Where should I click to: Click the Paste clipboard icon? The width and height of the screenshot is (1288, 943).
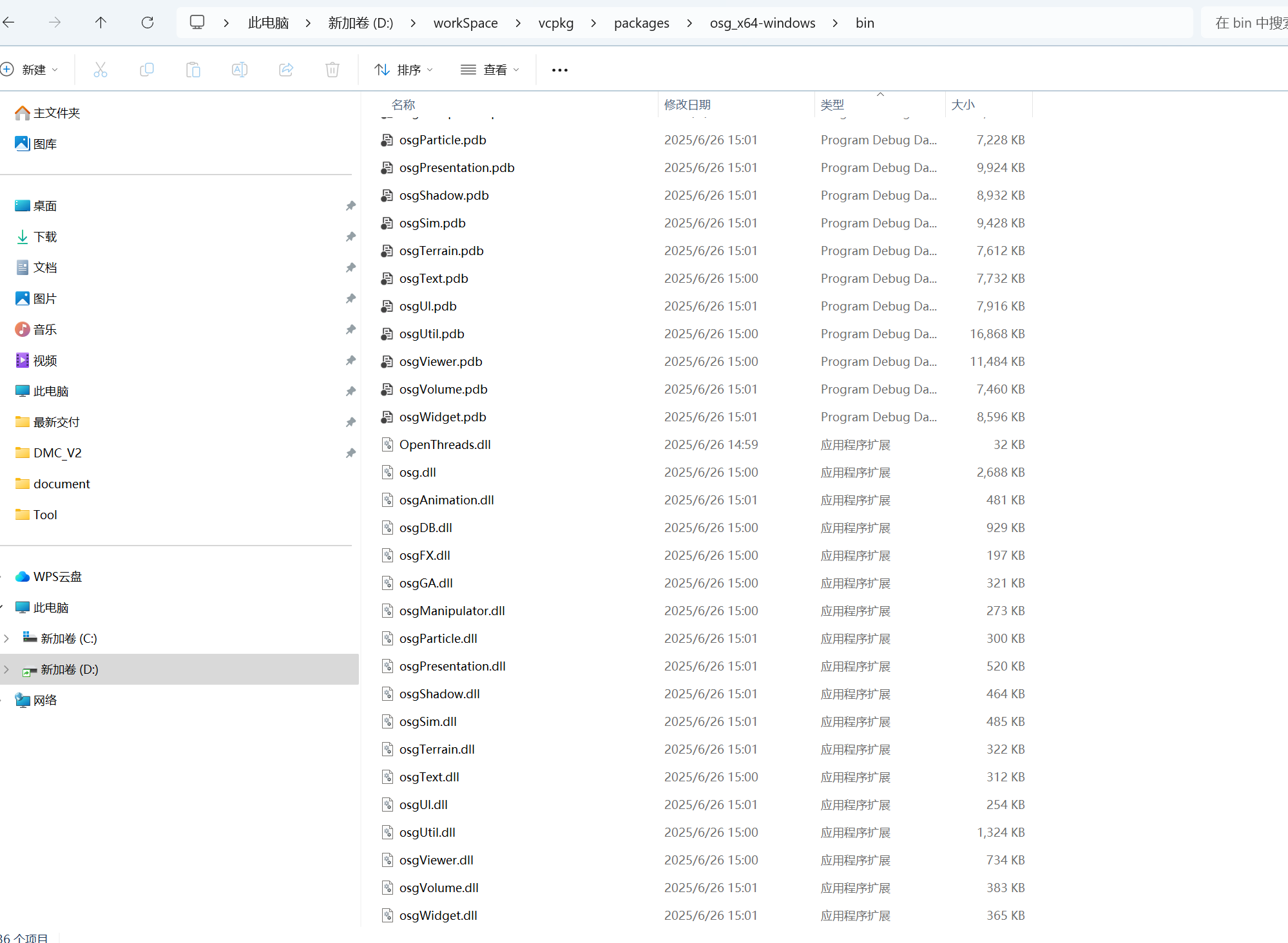pyautogui.click(x=193, y=70)
